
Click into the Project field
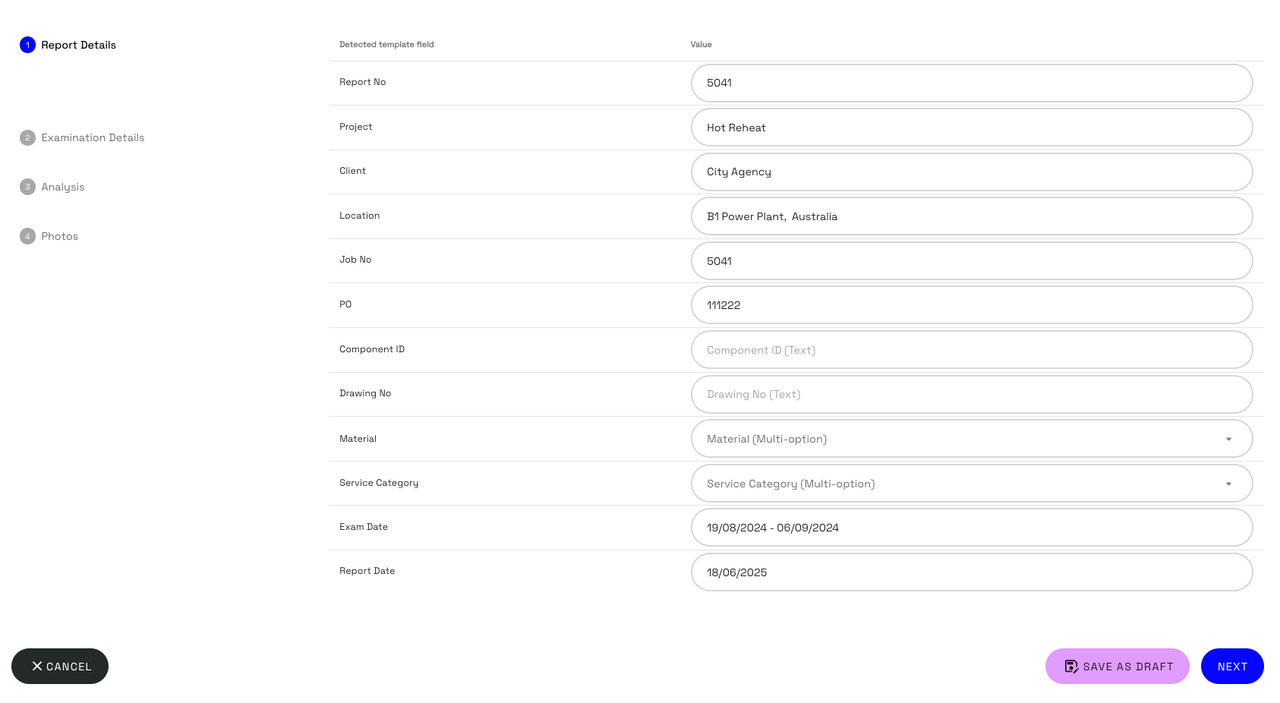pyautogui.click(x=971, y=128)
